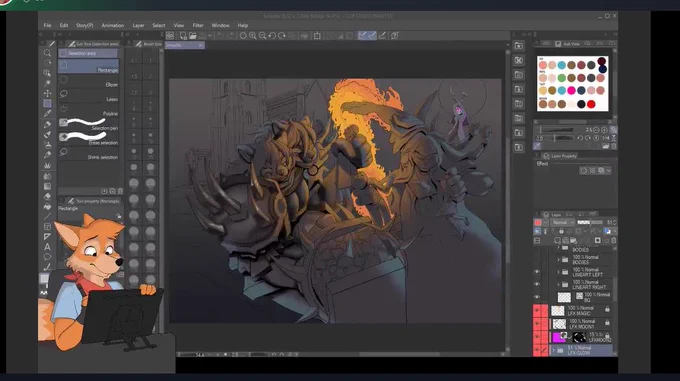
Task: Click the Delete sub tool trash icon
Action: [x=120, y=191]
